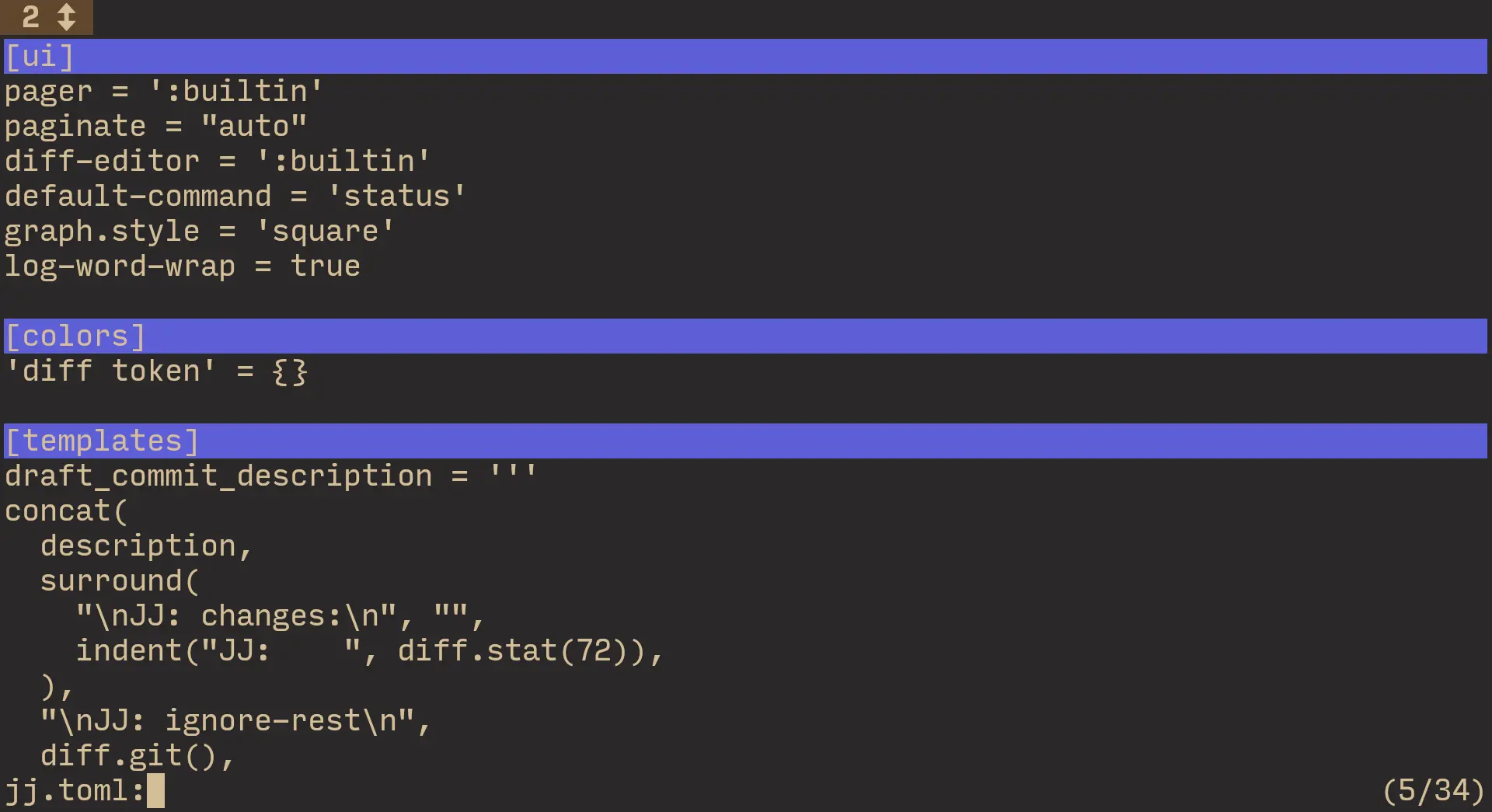
Task: Click the diff-editor setting line
Action: 217,162
